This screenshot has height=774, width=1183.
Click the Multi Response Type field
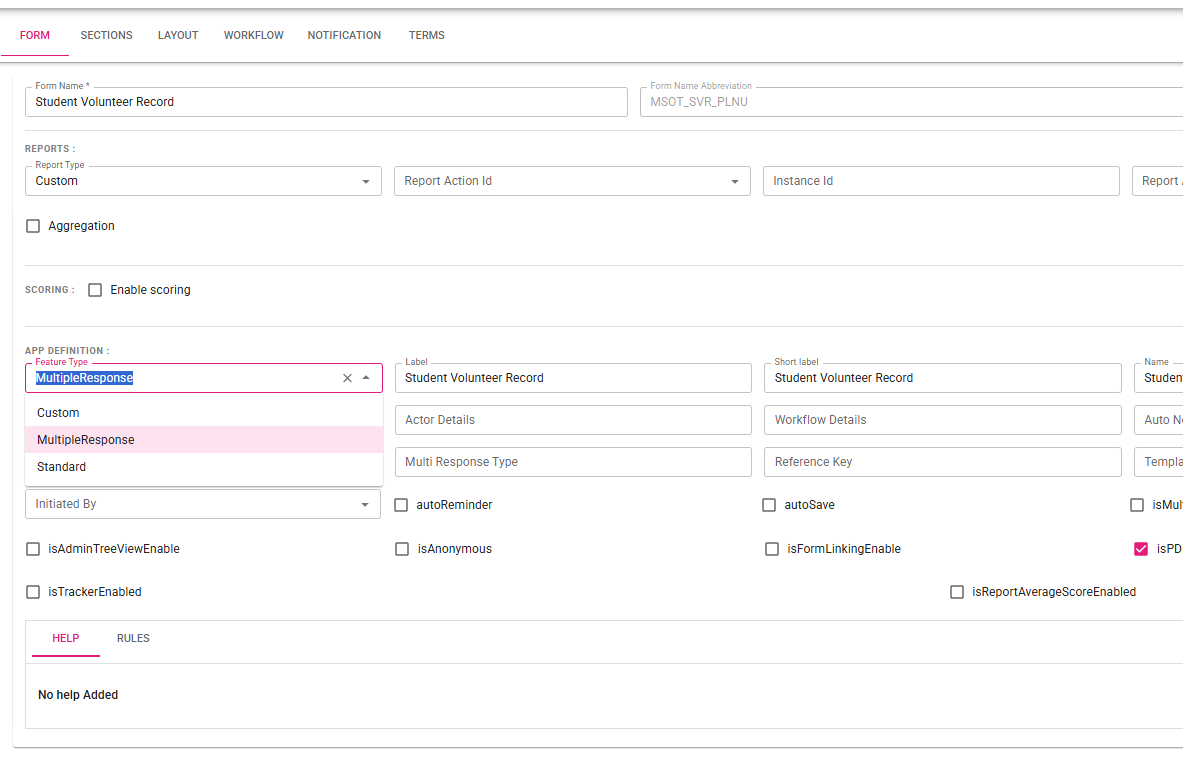pyautogui.click(x=573, y=462)
